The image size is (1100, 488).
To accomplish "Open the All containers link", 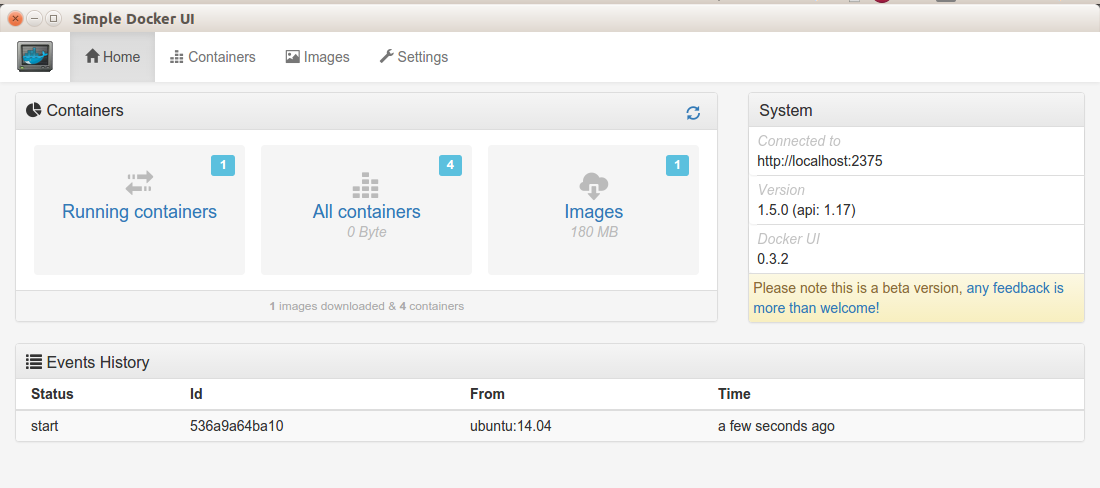I will [x=366, y=212].
